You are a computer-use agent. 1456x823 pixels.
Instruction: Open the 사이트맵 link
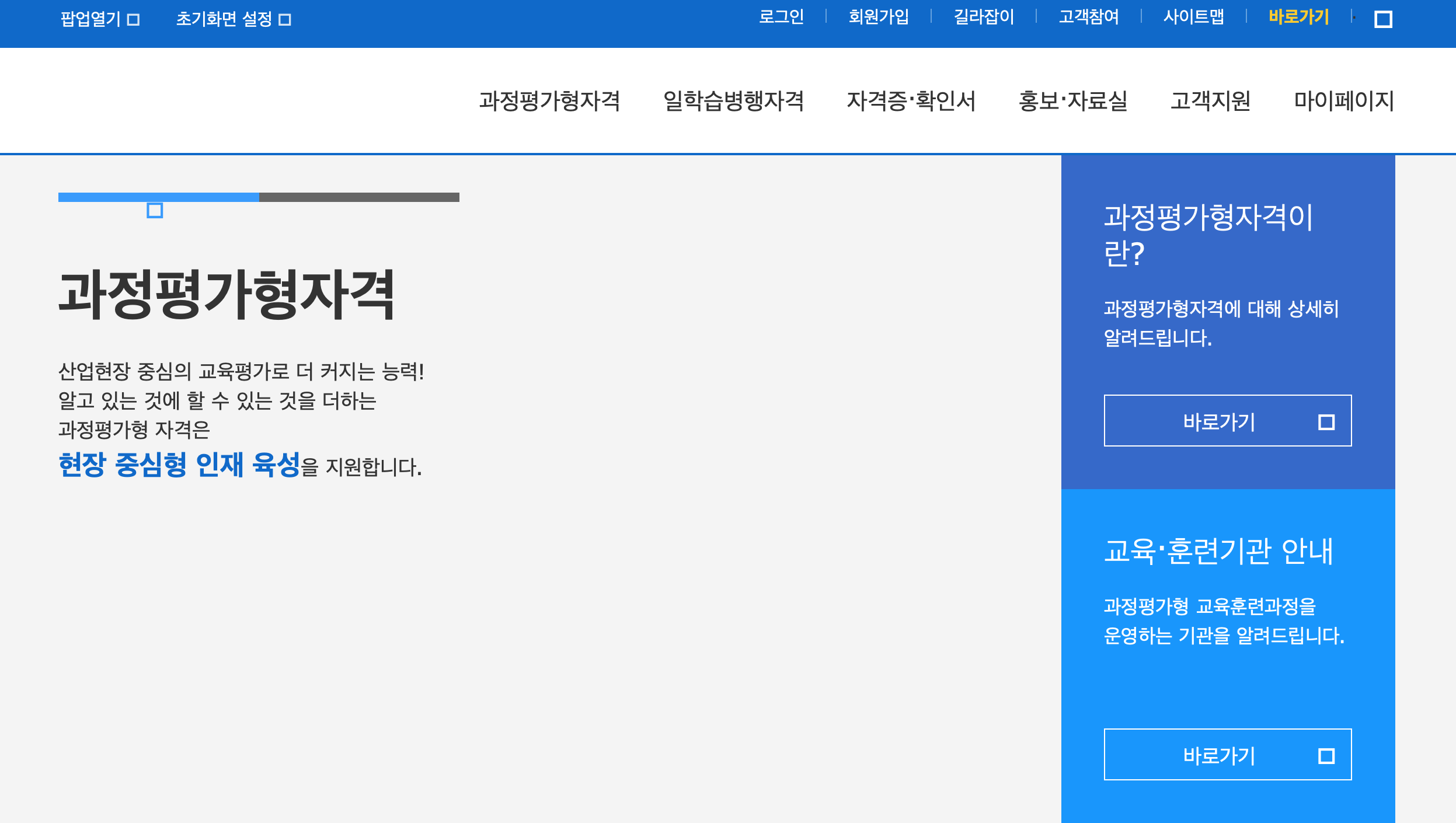point(1193,17)
